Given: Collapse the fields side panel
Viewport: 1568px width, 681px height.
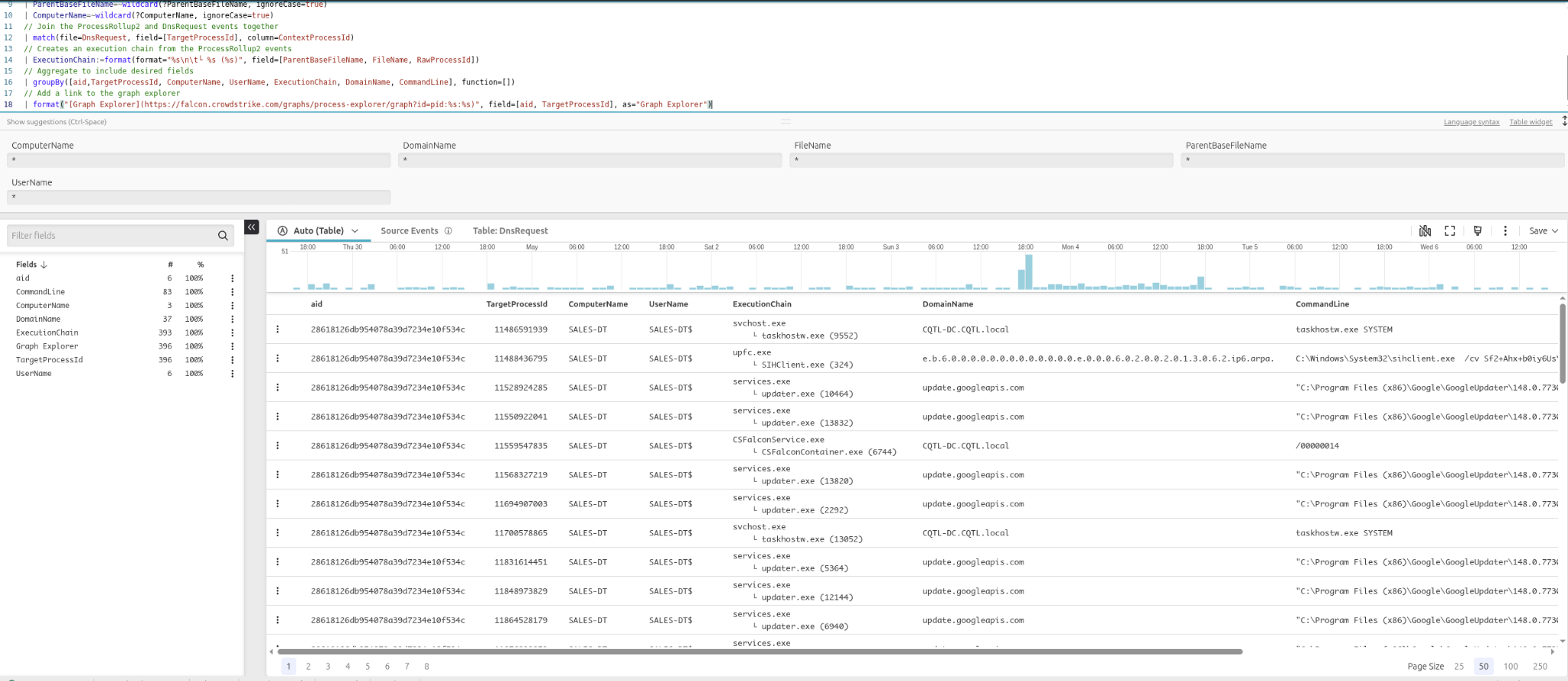Looking at the screenshot, I should point(251,228).
